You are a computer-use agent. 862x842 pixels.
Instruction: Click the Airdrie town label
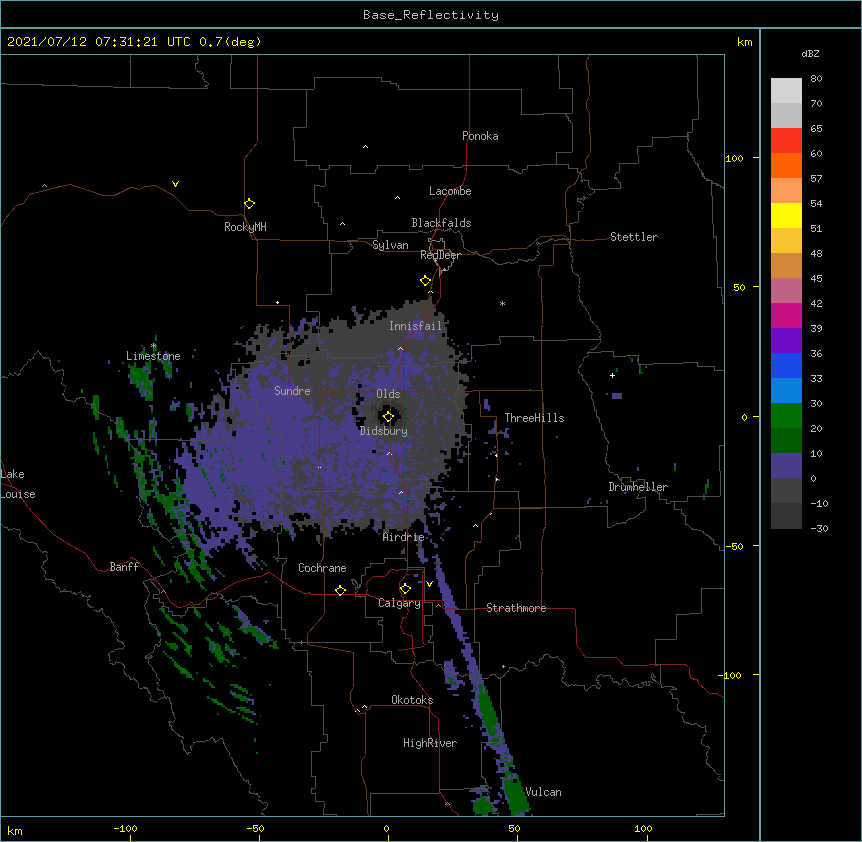(404, 537)
